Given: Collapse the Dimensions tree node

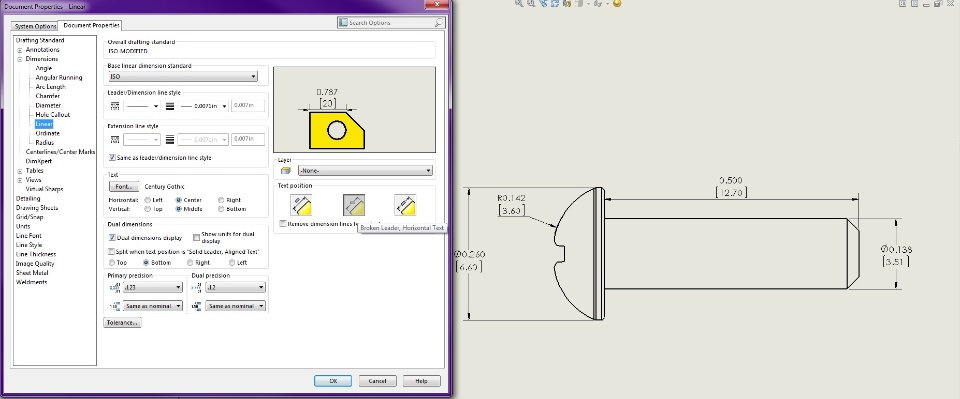Looking at the screenshot, I should pos(20,59).
